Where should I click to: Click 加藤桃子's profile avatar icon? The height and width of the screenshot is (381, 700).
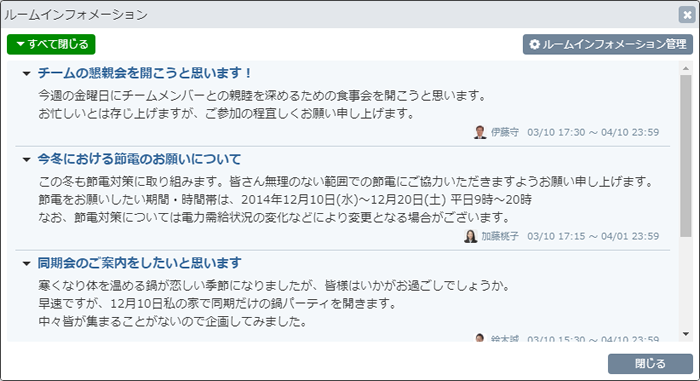[470, 236]
